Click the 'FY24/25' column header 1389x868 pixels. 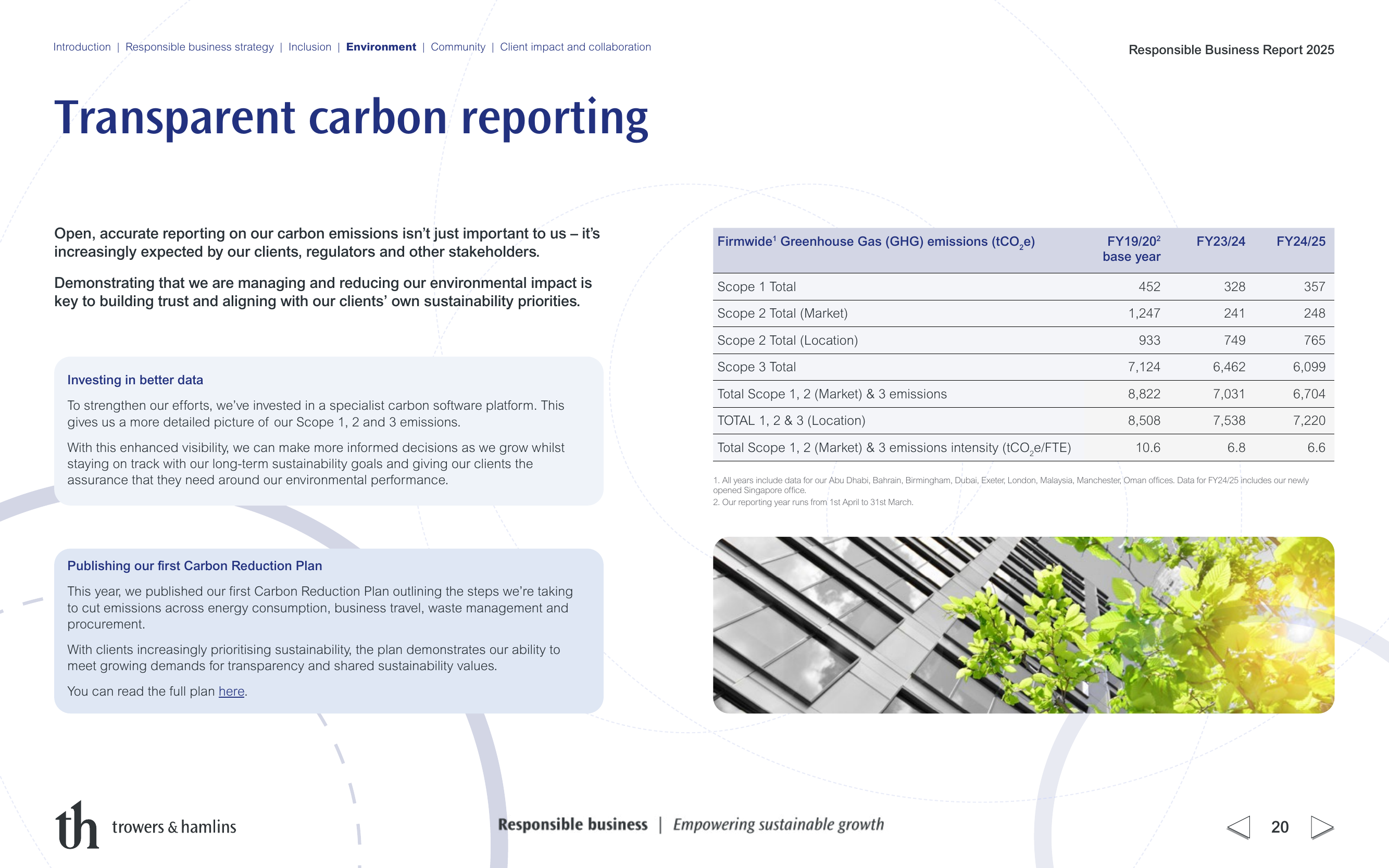pos(1301,241)
